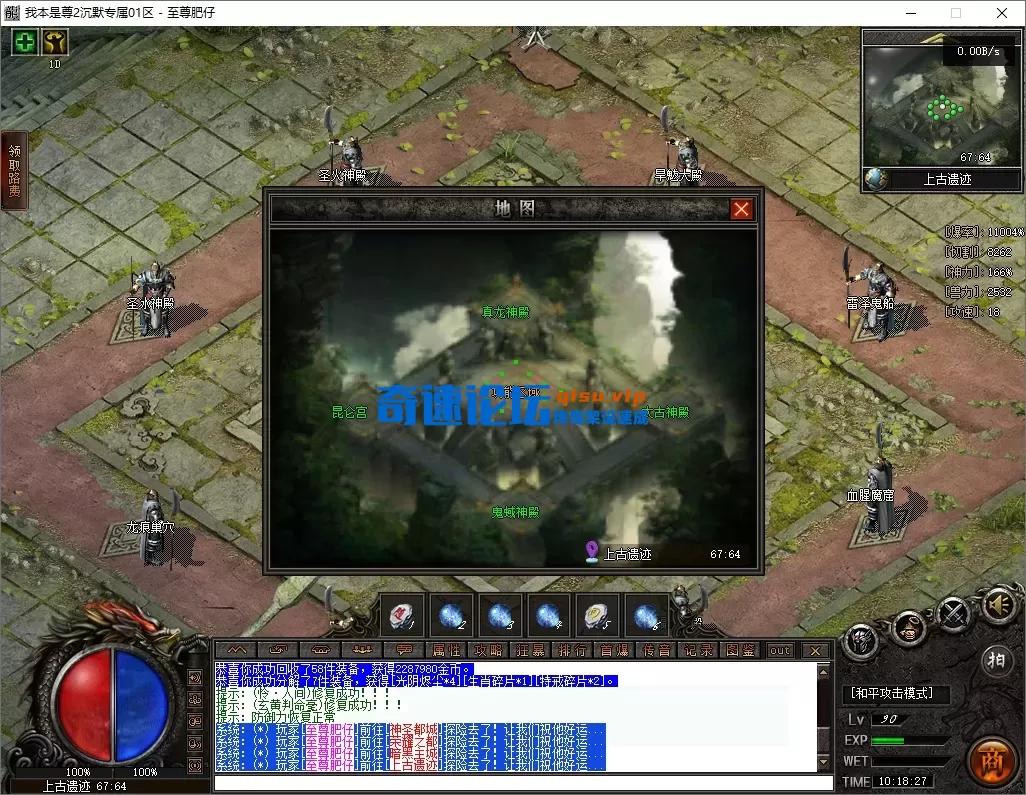Click the chat text input field

(x=523, y=783)
